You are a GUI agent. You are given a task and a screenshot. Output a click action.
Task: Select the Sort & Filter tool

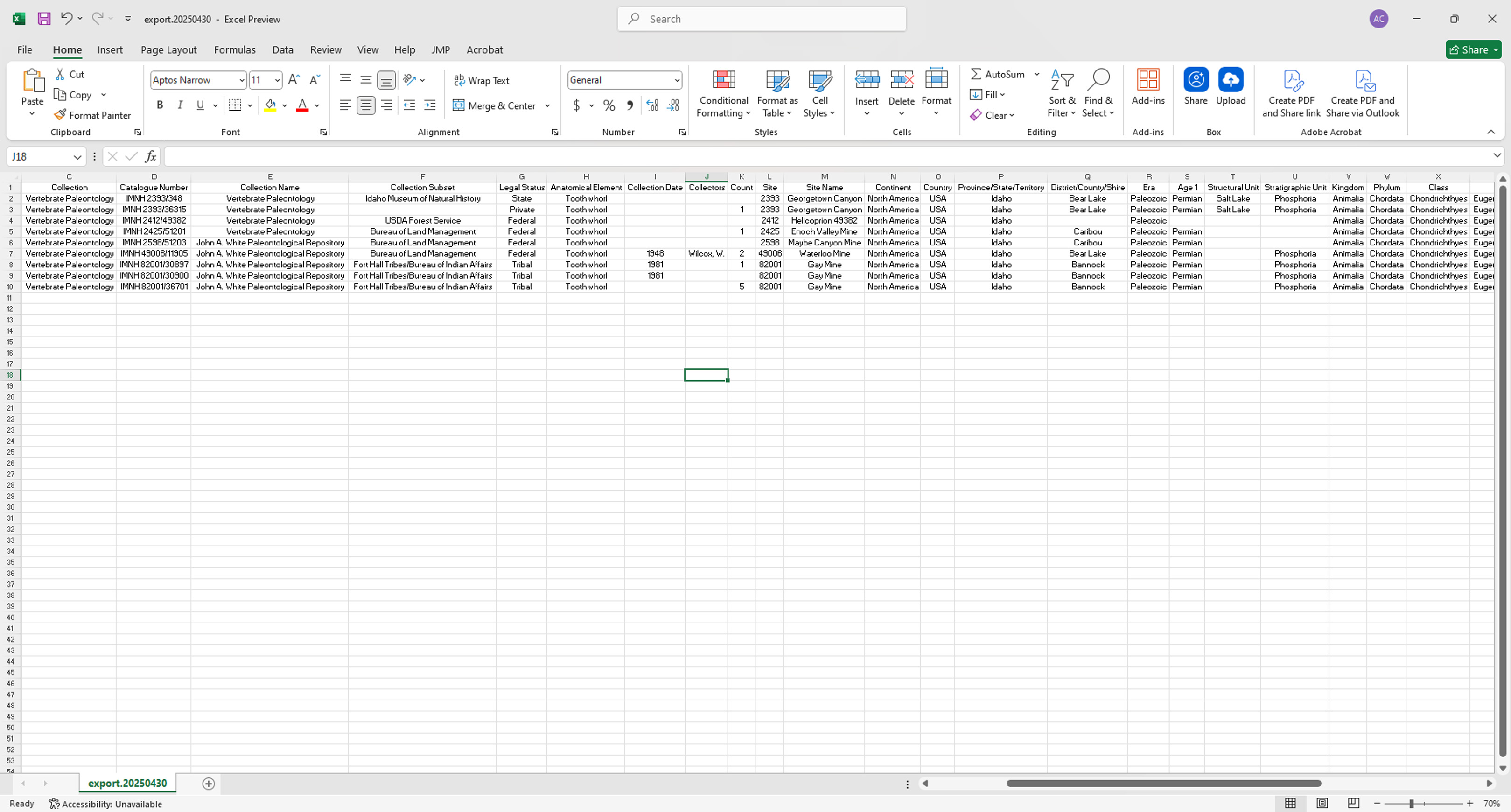[x=1061, y=92]
